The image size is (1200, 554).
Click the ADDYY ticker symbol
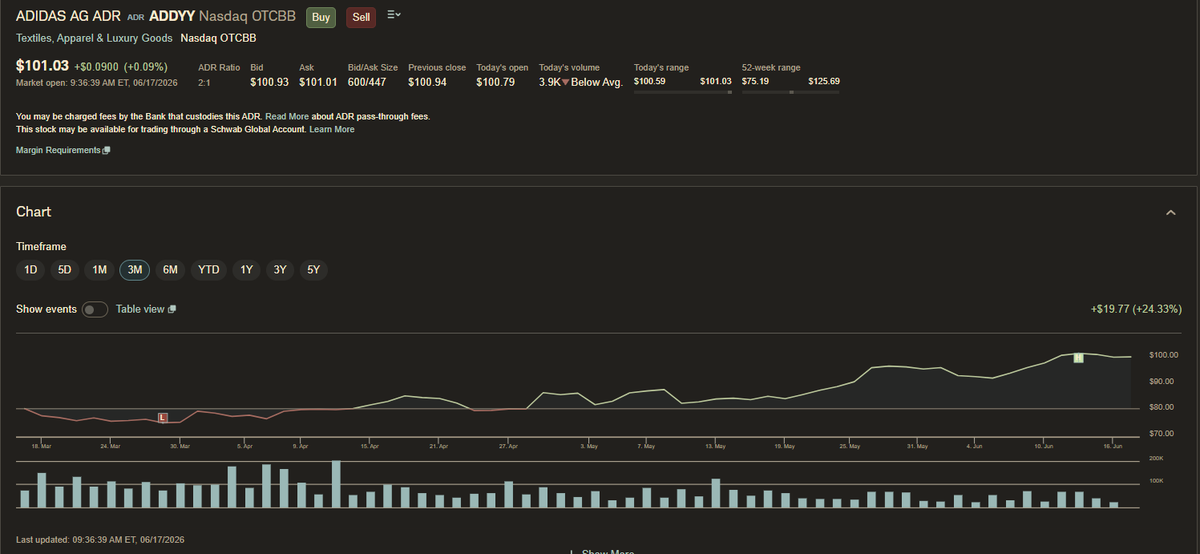pyautogui.click(x=172, y=16)
